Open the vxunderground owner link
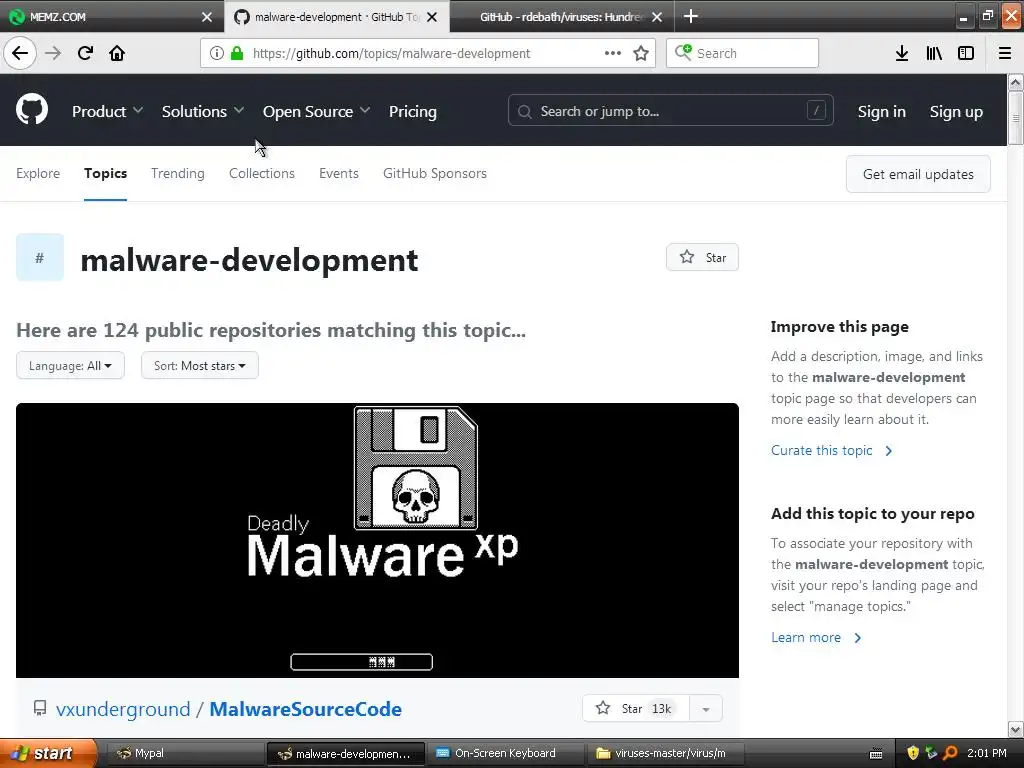 [x=123, y=709]
